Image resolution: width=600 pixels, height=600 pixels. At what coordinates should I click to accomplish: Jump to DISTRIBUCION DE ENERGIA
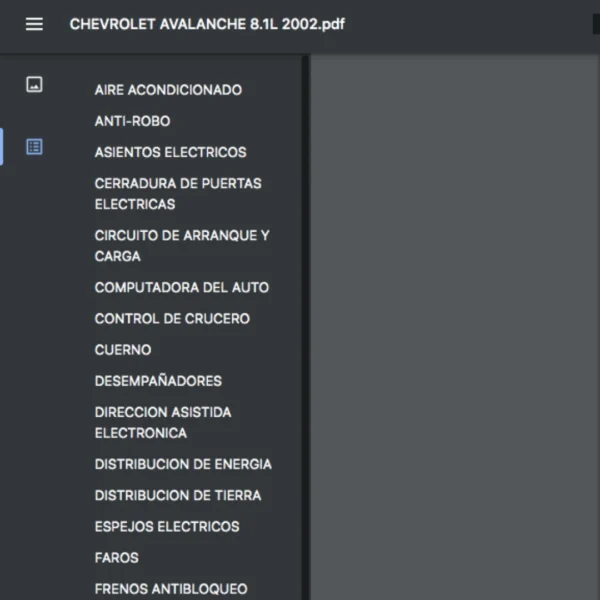pyautogui.click(x=183, y=464)
